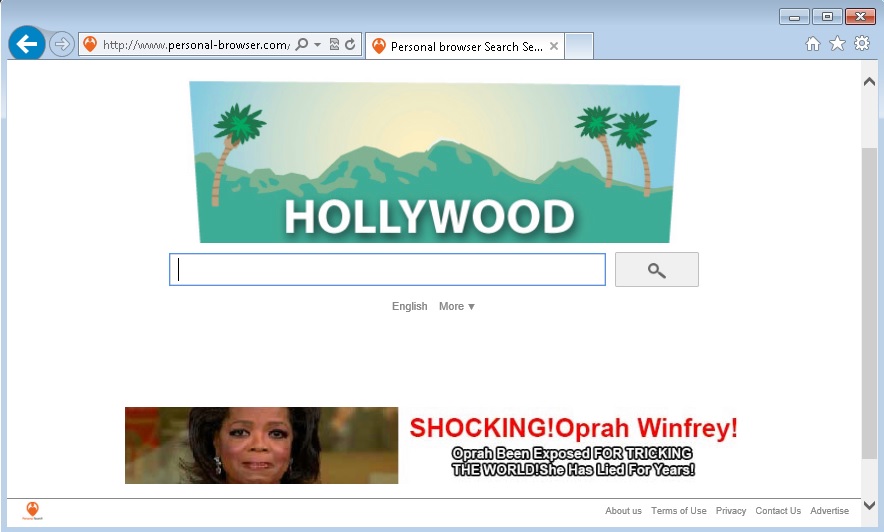This screenshot has height=532, width=884.
Task: Click the site favicon in address bar
Action: click(90, 44)
